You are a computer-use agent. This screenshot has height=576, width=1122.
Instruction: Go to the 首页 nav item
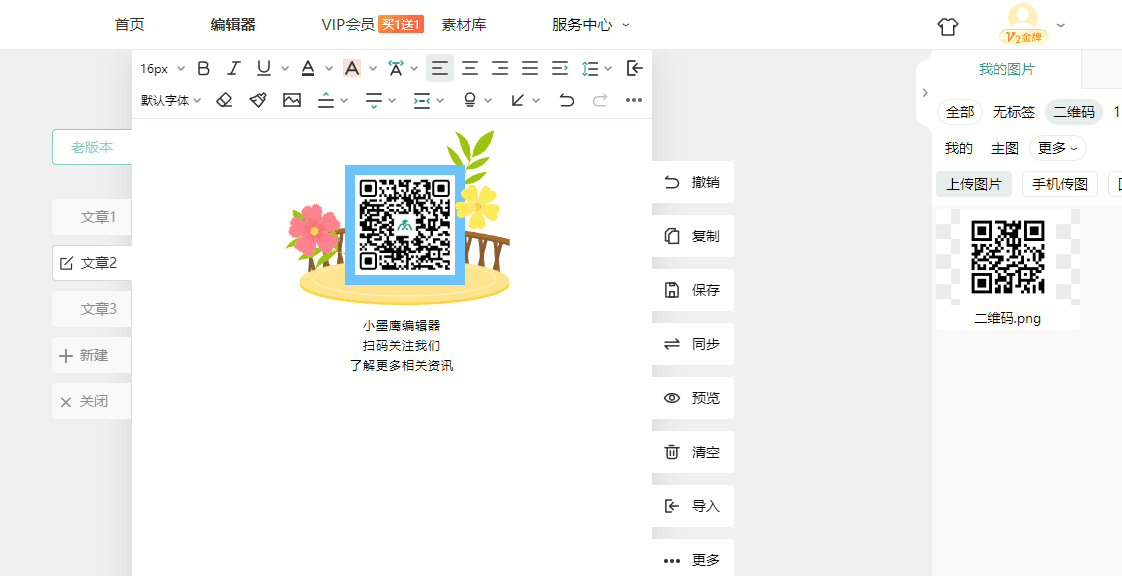(x=130, y=25)
